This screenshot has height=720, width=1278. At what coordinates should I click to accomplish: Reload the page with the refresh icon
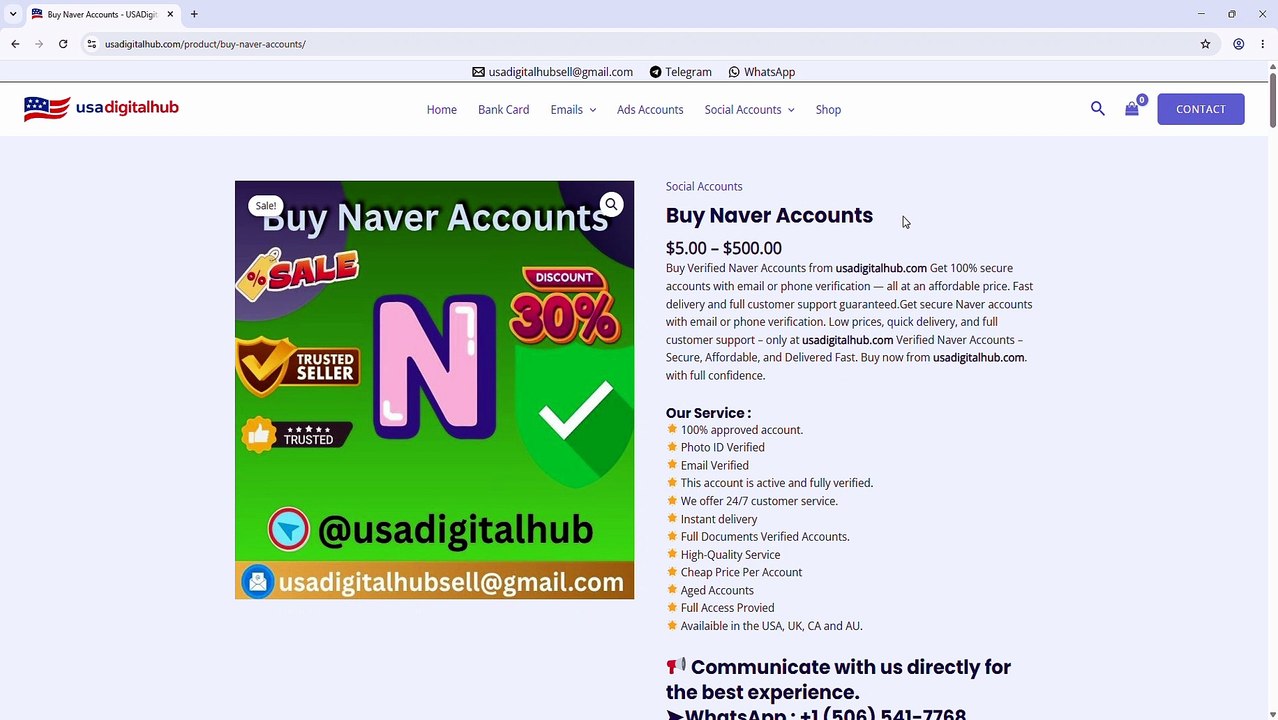pyautogui.click(x=63, y=44)
